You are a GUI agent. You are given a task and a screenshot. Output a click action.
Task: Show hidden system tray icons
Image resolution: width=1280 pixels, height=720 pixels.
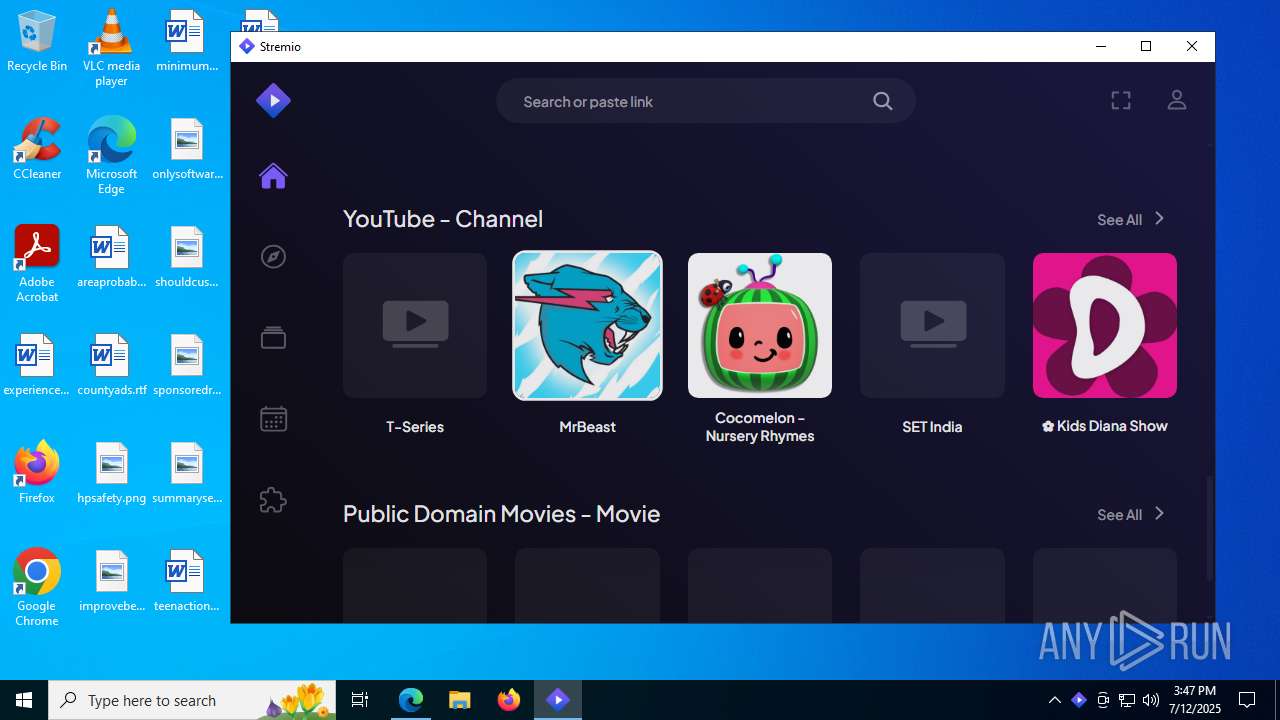click(1054, 700)
